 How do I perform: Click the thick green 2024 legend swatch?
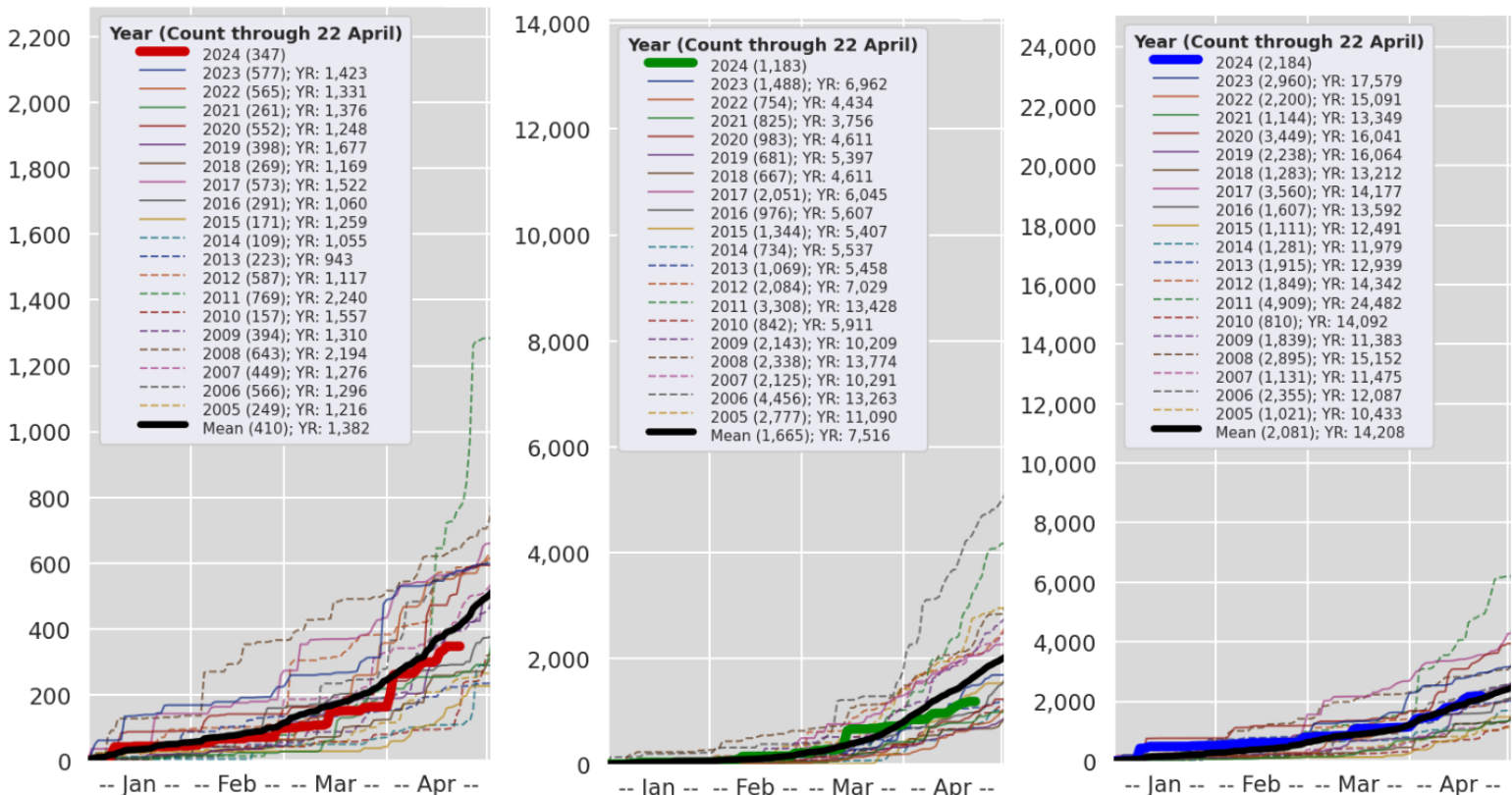[x=673, y=65]
